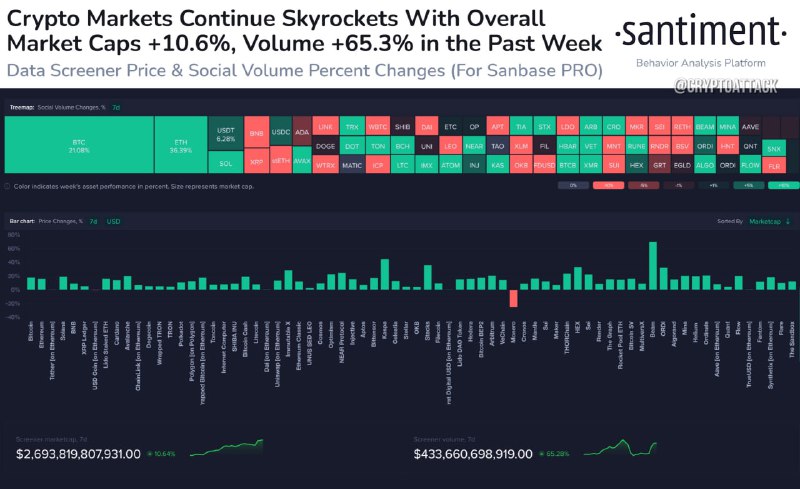
Task: Select the BTC 21.08% treemap block
Action: click(79, 145)
